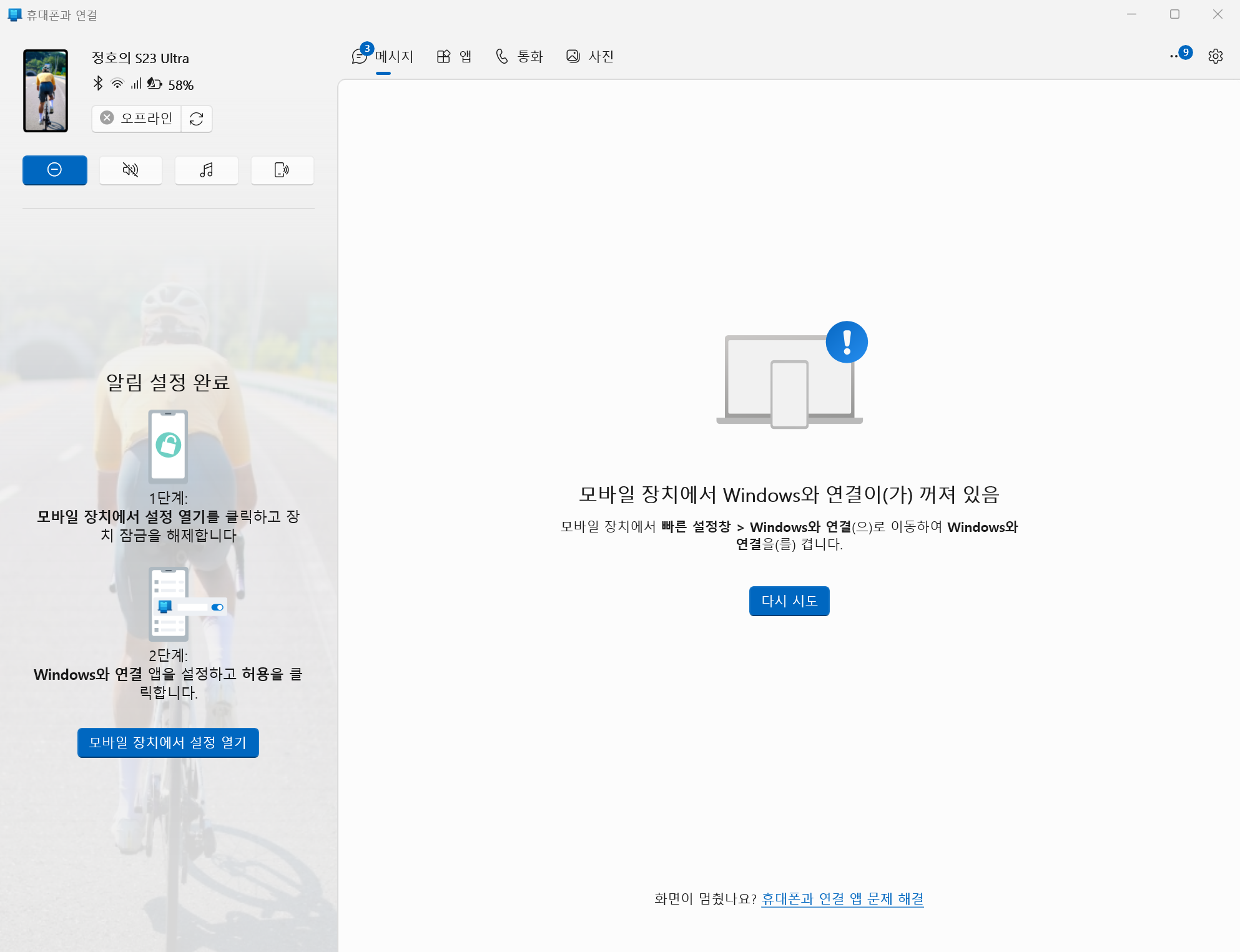1240x952 pixels.
Task: Click the Bluetooth status icon
Action: point(98,84)
